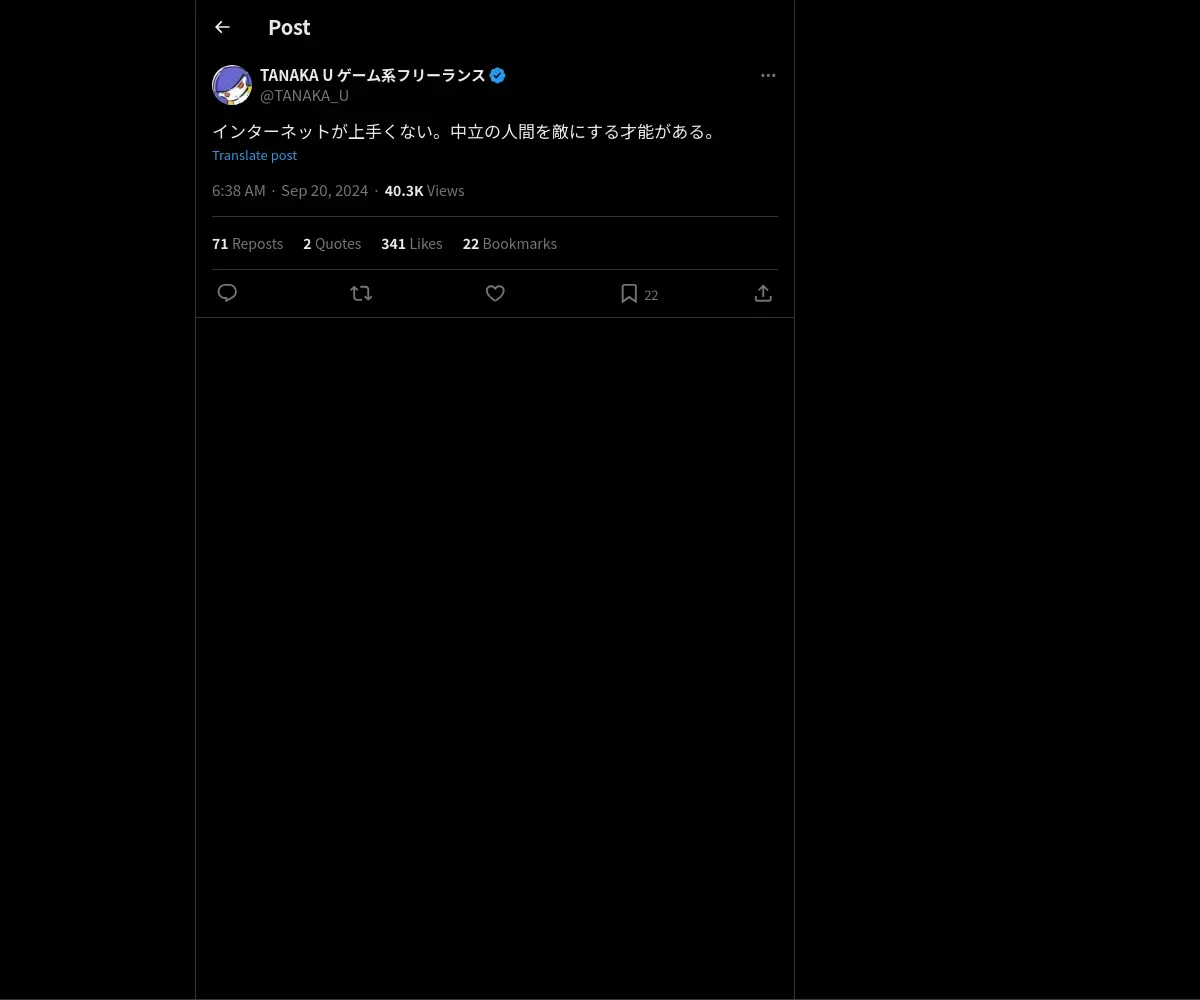1200x1000 pixels.
Task: Click the Japanese post text
Action: pyautogui.click(x=466, y=132)
